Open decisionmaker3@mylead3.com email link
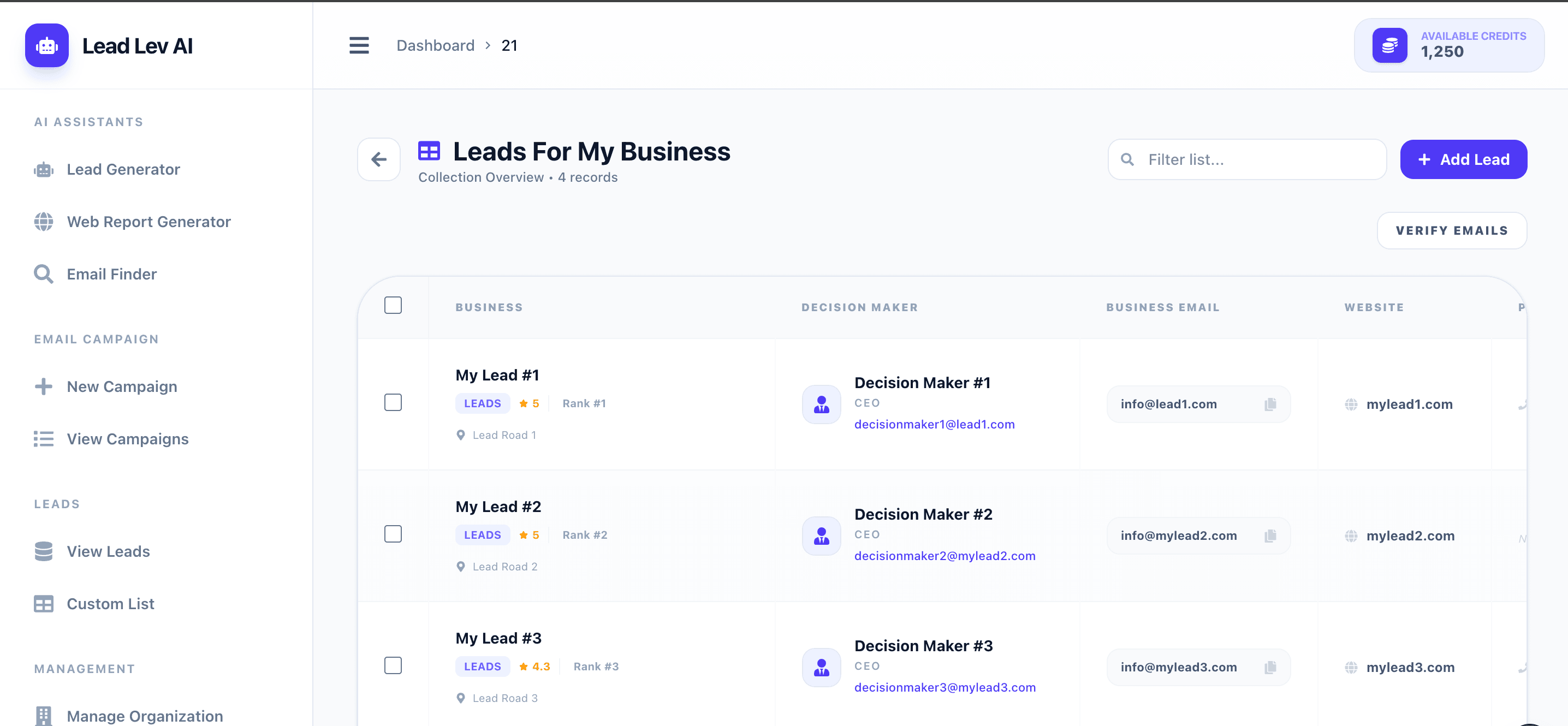 [945, 687]
